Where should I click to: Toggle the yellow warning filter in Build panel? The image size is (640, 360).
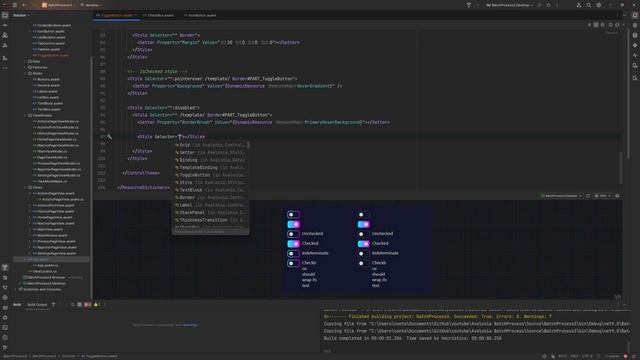click(x=97, y=304)
